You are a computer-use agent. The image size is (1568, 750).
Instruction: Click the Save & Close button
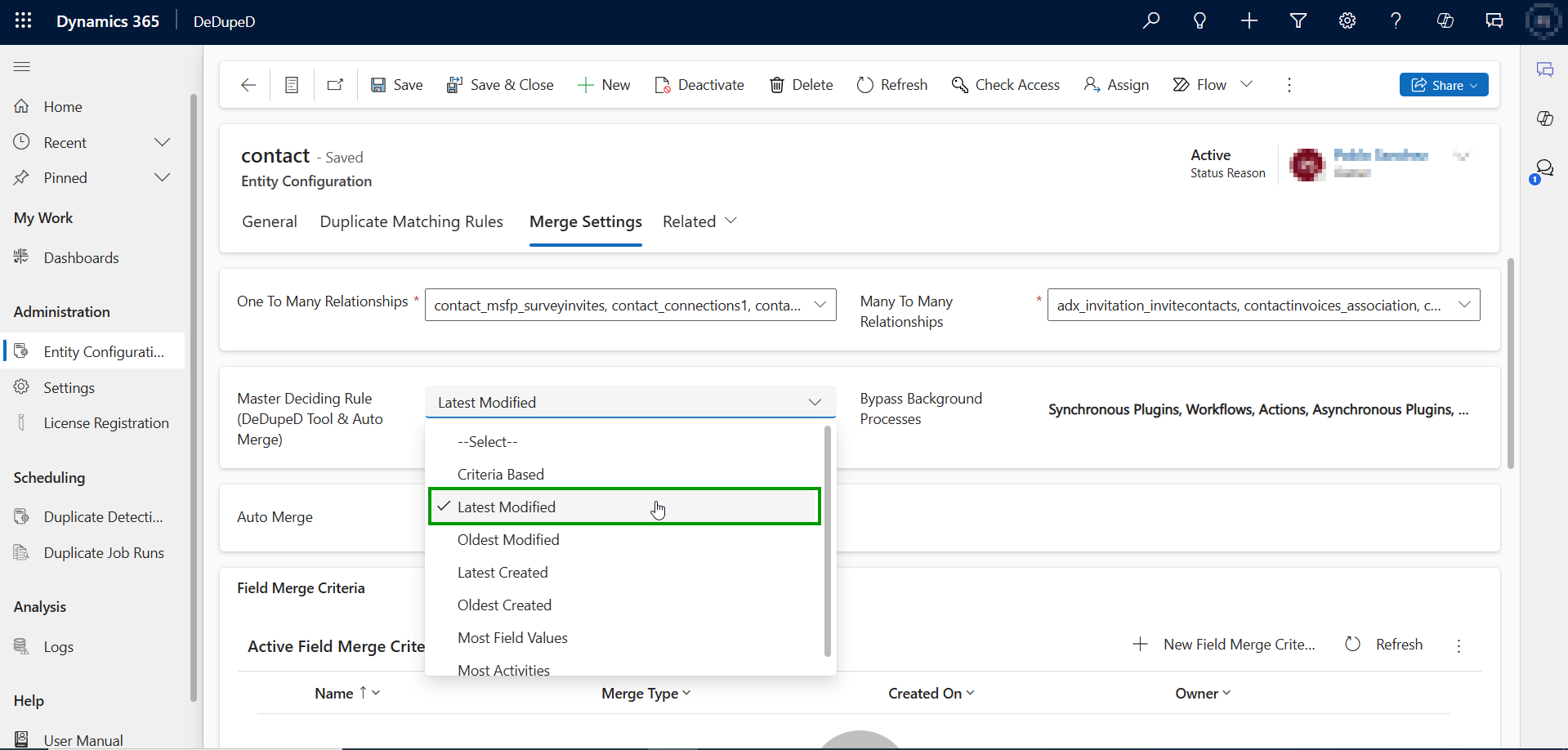click(x=500, y=85)
